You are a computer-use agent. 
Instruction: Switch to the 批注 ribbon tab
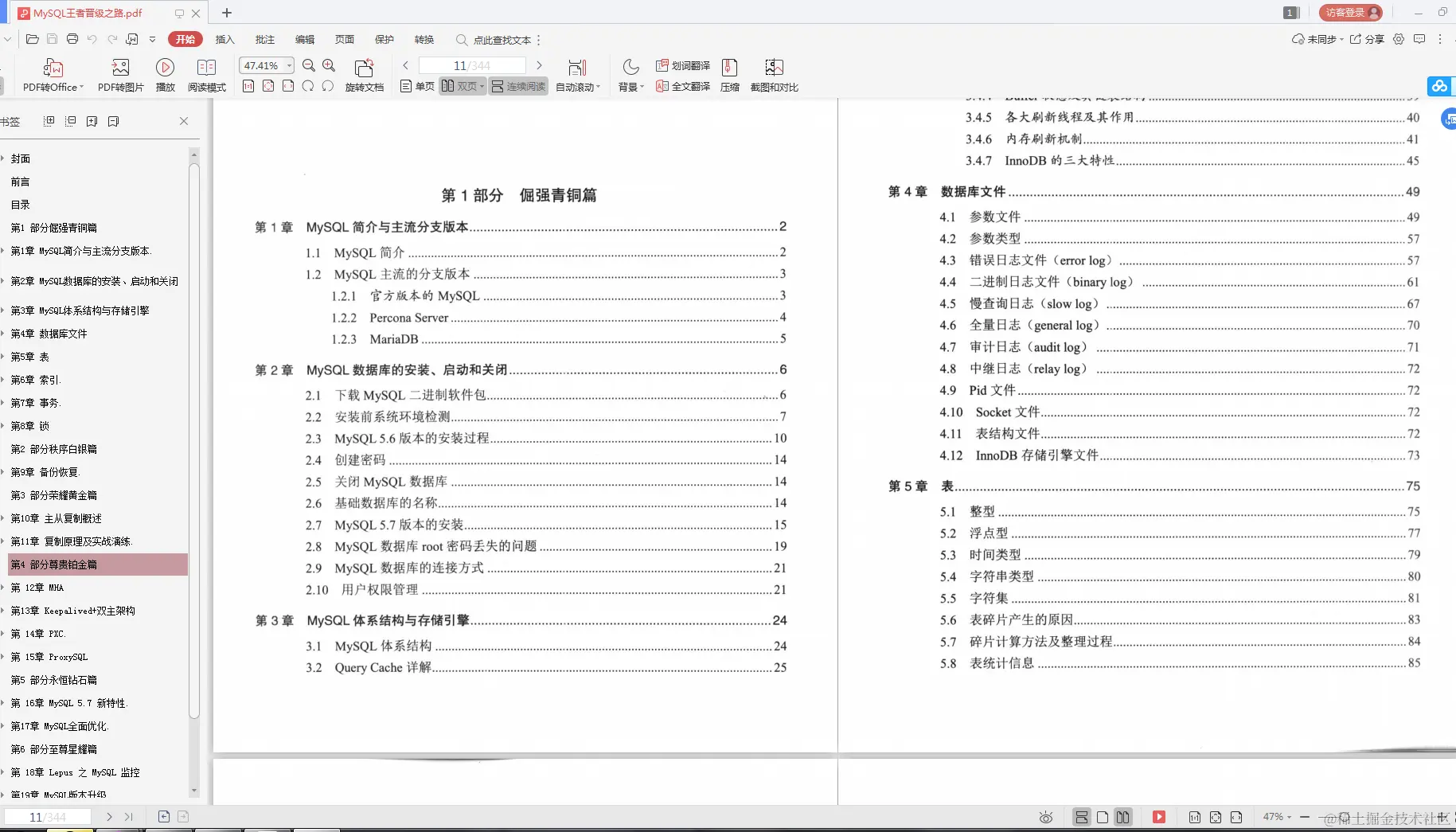pos(265,39)
